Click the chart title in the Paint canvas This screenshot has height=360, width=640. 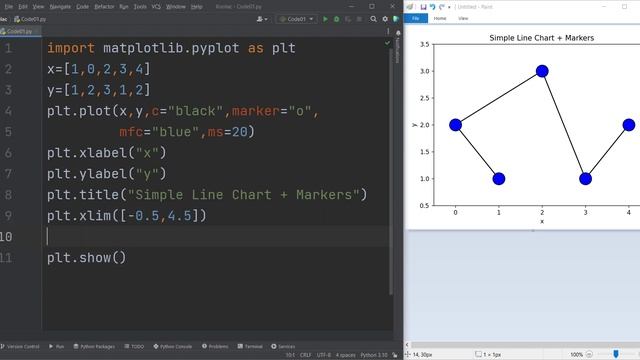[x=542, y=38]
